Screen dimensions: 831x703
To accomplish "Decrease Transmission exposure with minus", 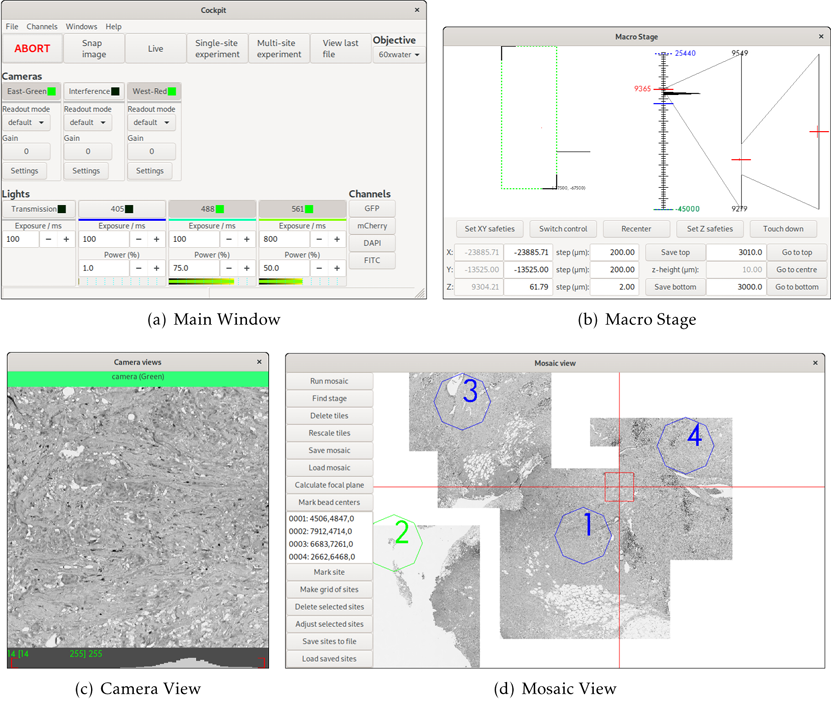I will [x=48, y=239].
